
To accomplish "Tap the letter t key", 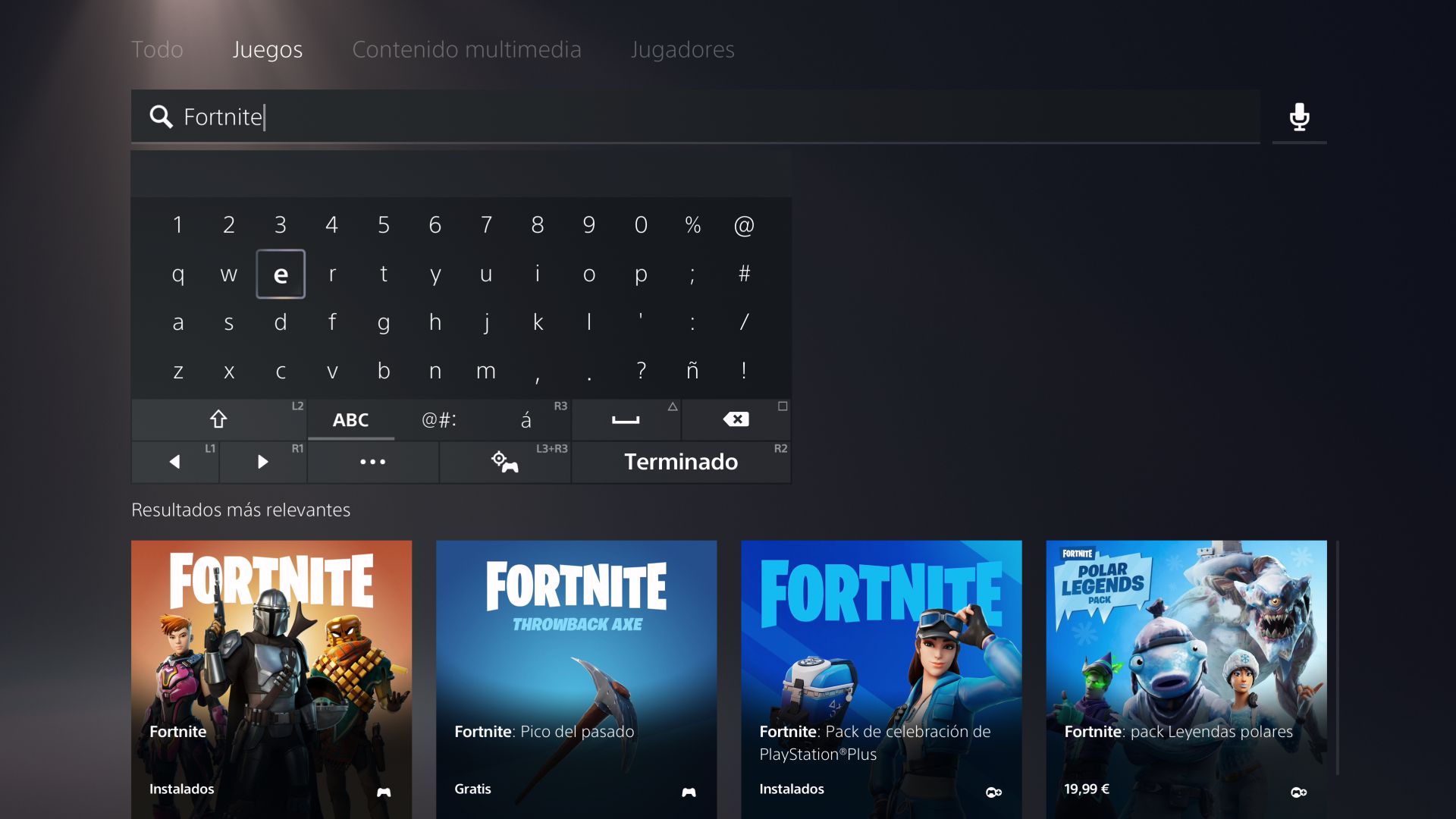I will coord(384,274).
